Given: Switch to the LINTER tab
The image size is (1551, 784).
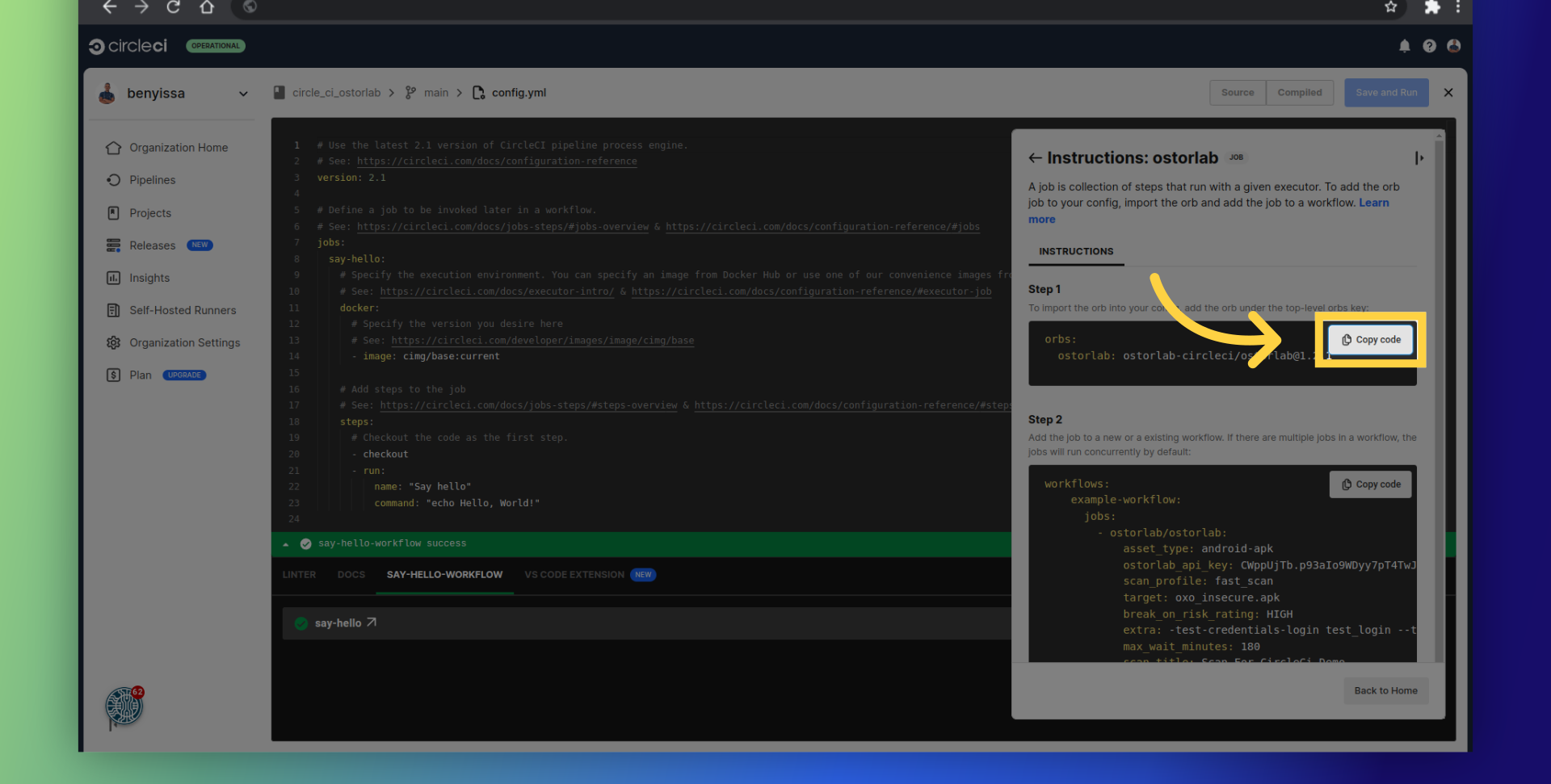Looking at the screenshot, I should (x=299, y=575).
